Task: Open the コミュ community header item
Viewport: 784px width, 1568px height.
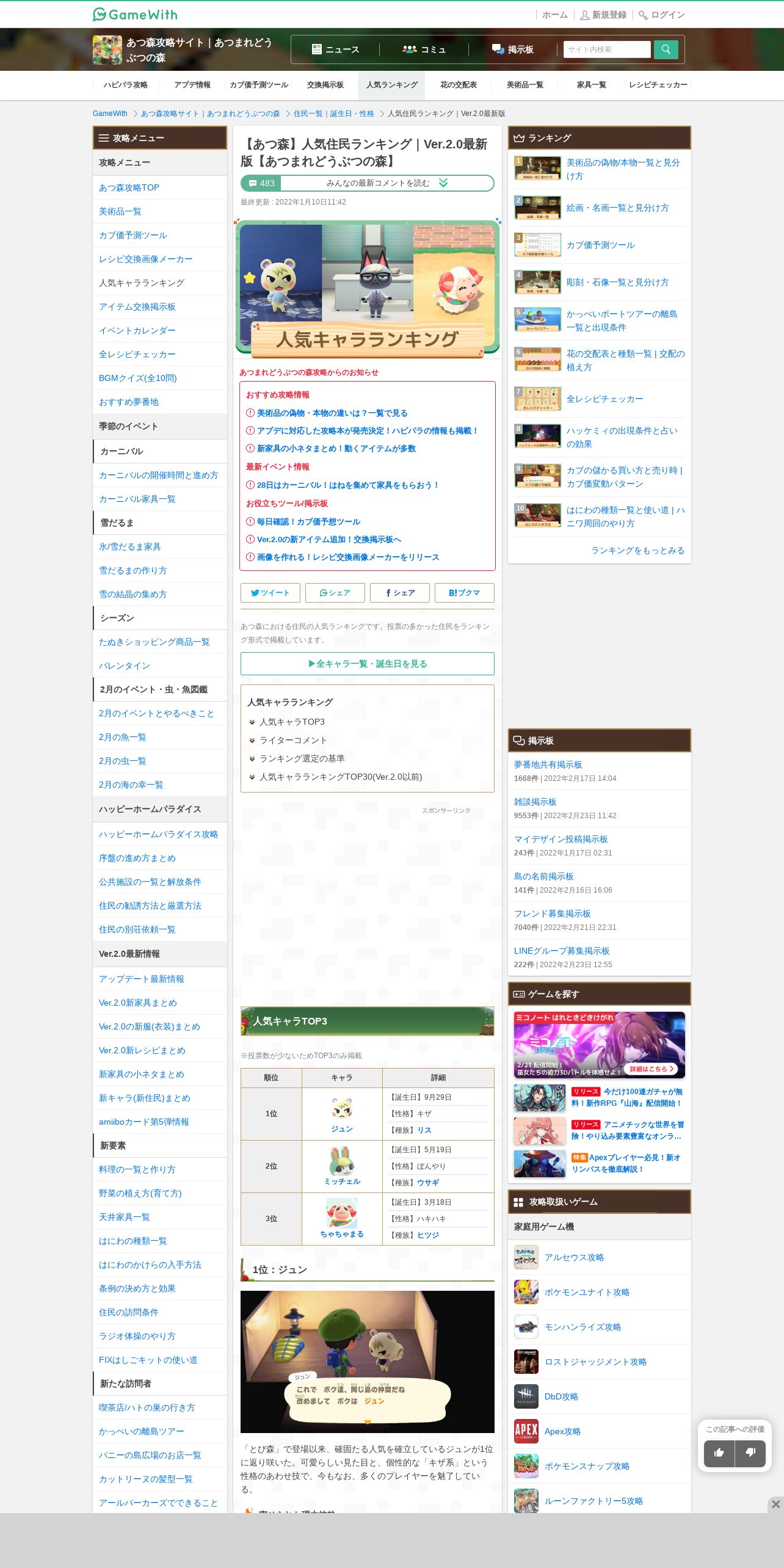Action: click(424, 49)
